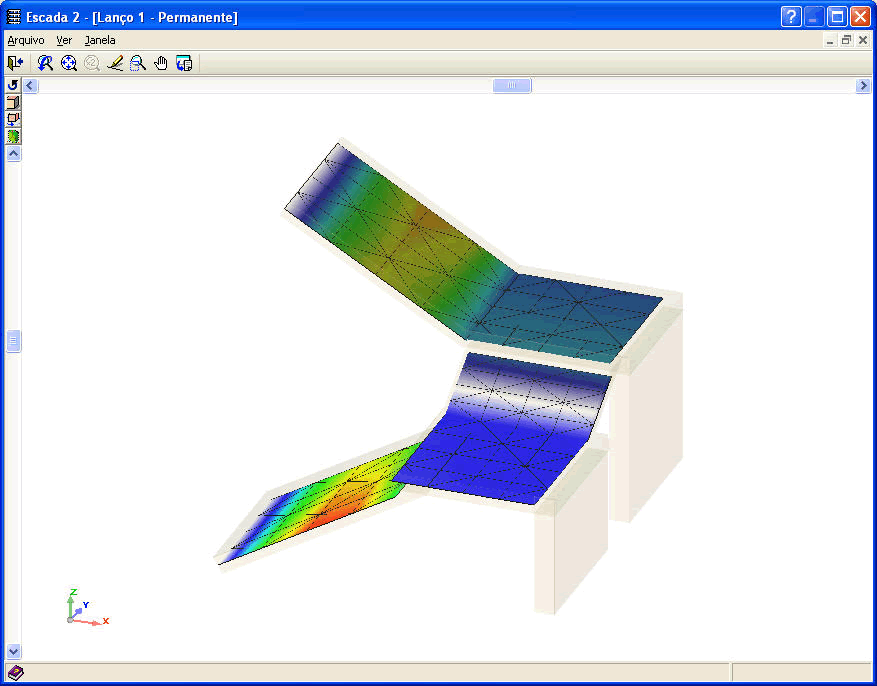Click left arrow of horizontal rotation bar
877x686 pixels.
30,86
